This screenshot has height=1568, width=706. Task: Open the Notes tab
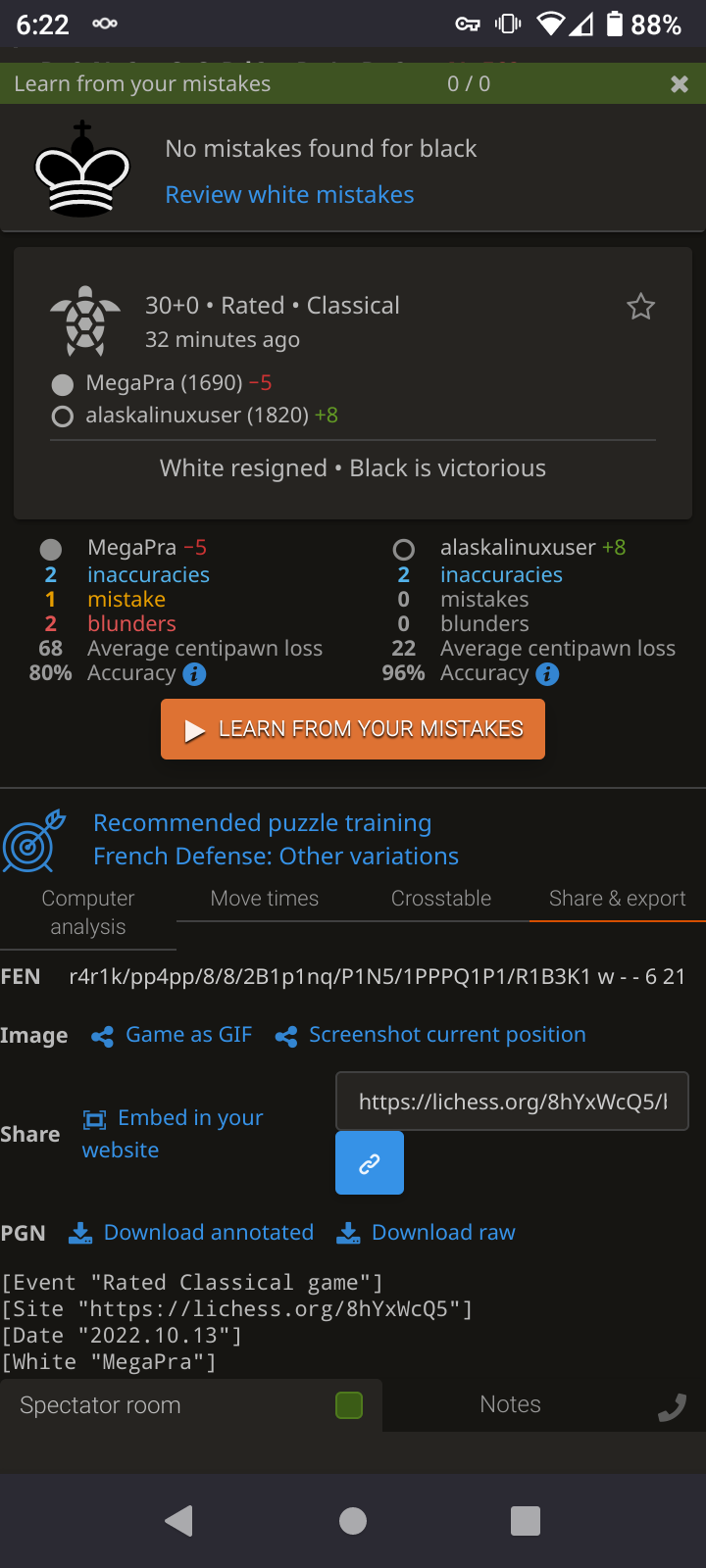510,1405
